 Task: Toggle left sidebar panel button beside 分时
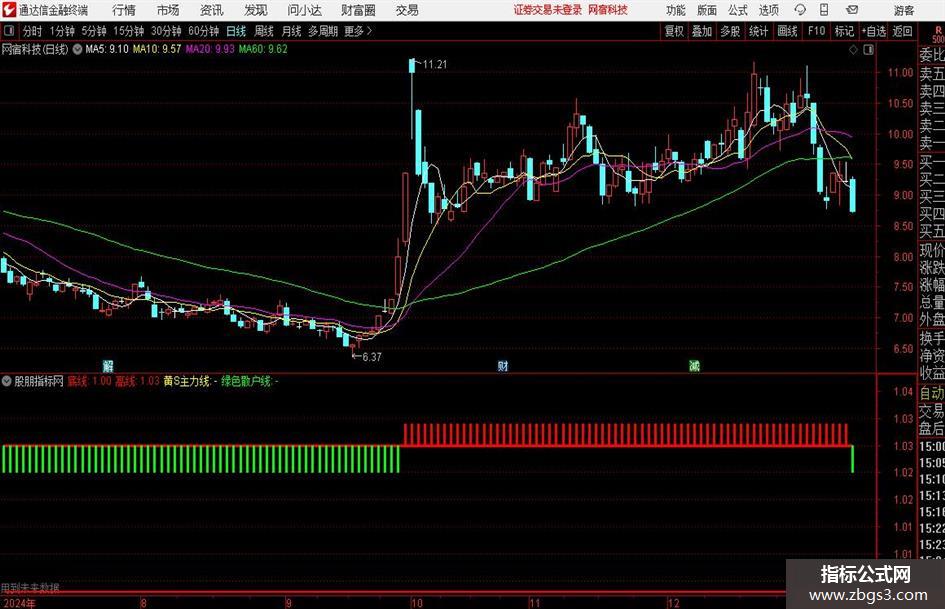point(9,31)
